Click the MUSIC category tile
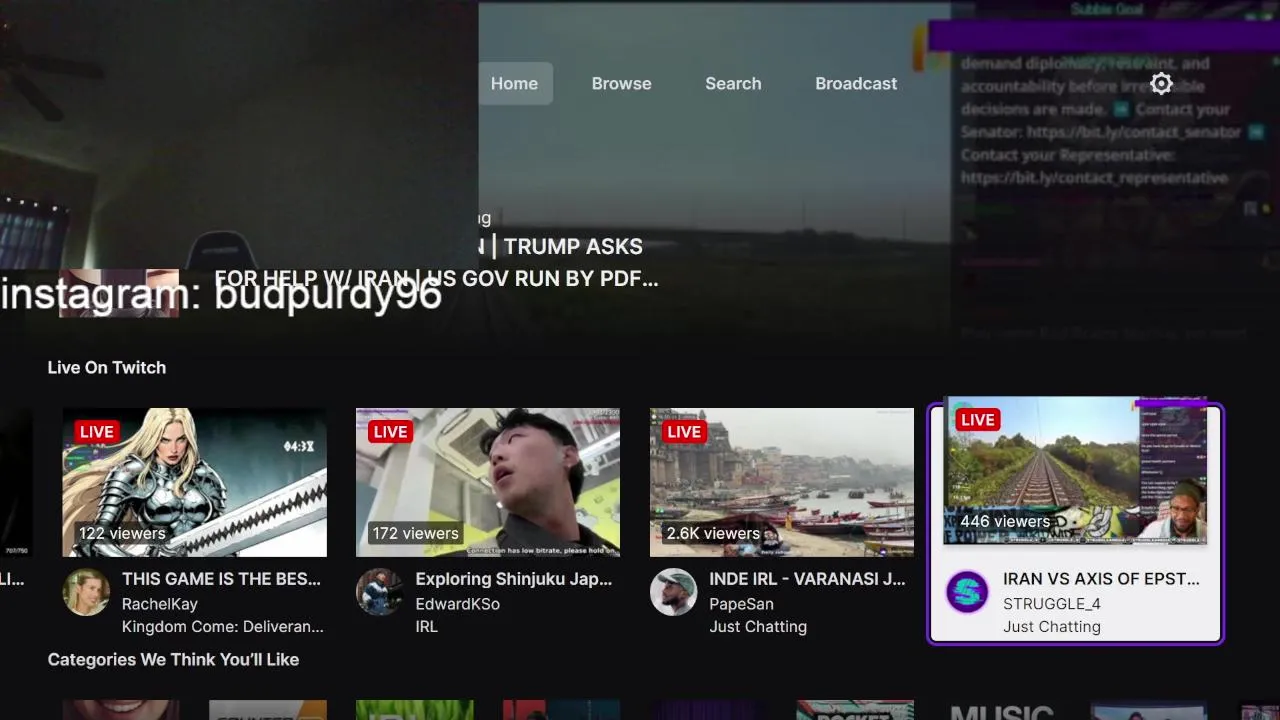This screenshot has width=1280, height=720. [x=1001, y=711]
